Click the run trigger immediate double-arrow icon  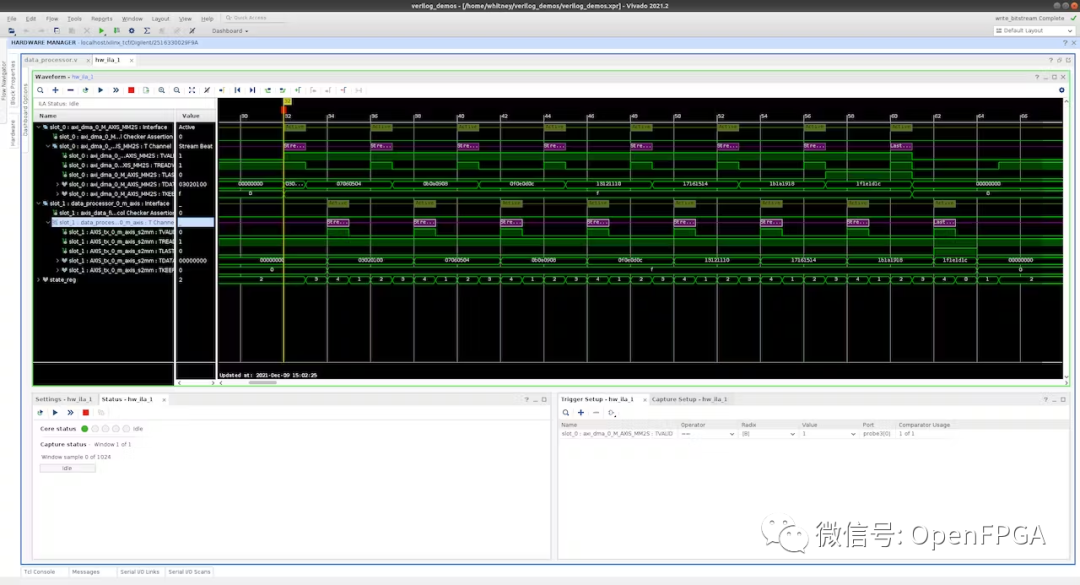(x=116, y=90)
